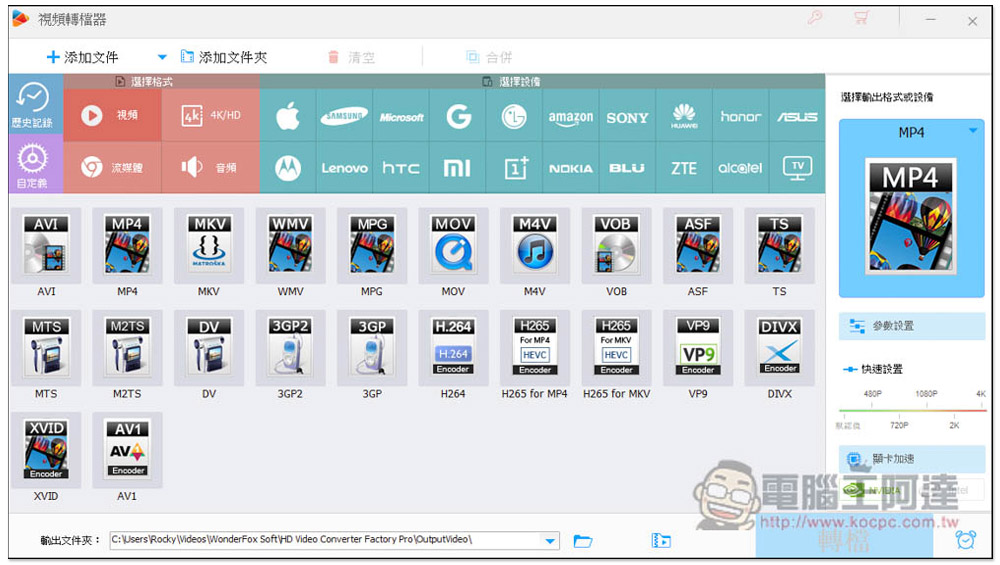
Task: Select WMV output format
Action: [290, 246]
